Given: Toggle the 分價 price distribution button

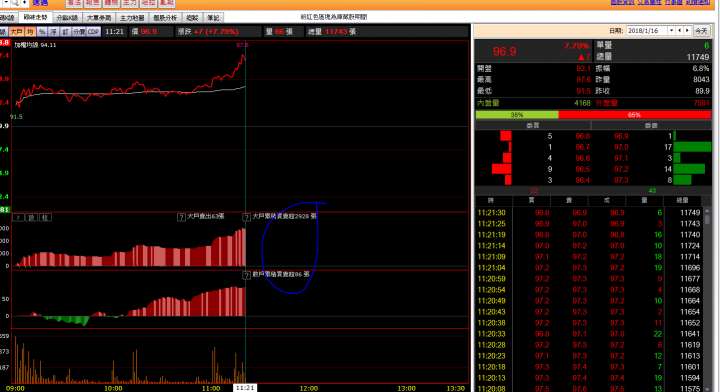Looking at the screenshot, I should (x=79, y=32).
